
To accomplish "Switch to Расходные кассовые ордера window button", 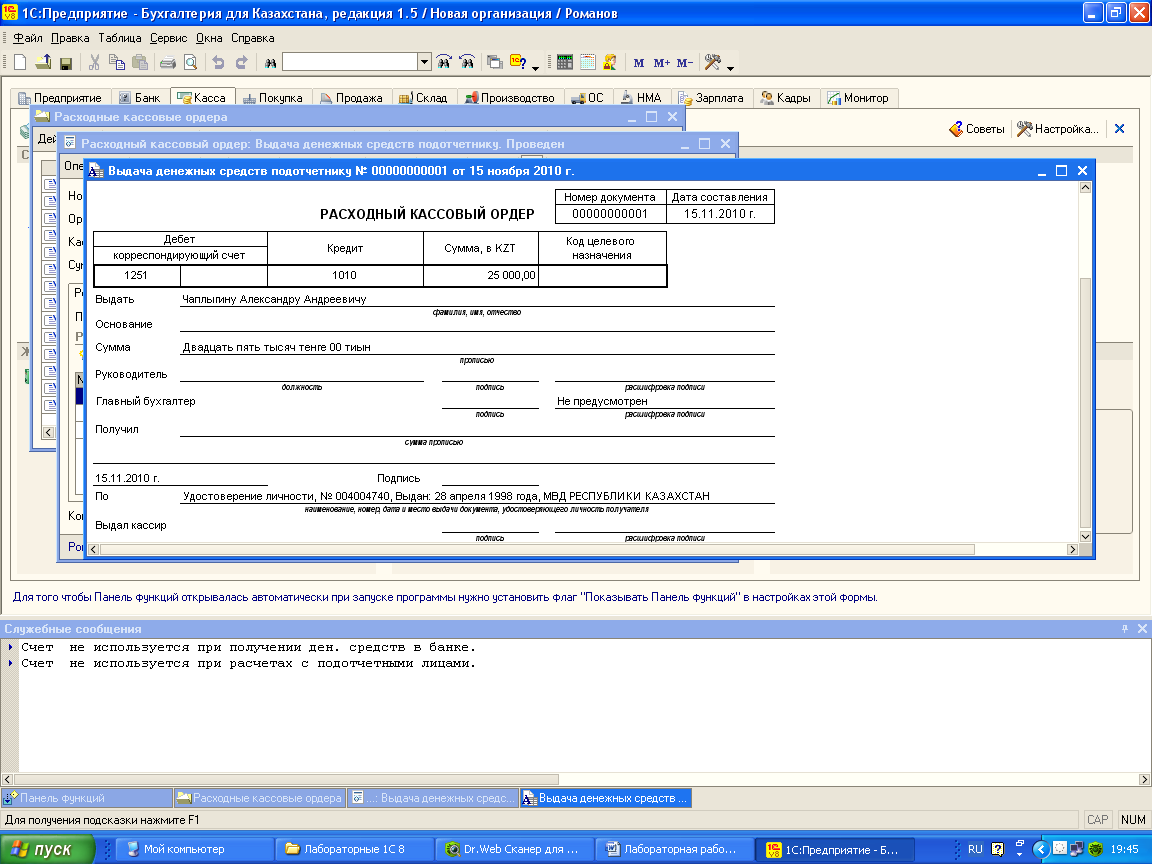I will [x=259, y=798].
